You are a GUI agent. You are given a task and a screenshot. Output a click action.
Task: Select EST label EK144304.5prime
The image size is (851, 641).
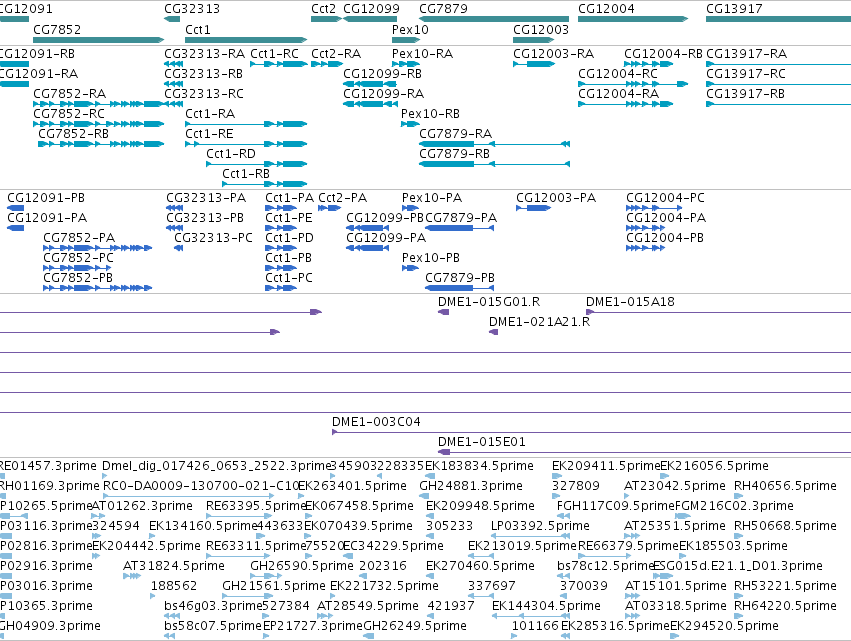546,606
